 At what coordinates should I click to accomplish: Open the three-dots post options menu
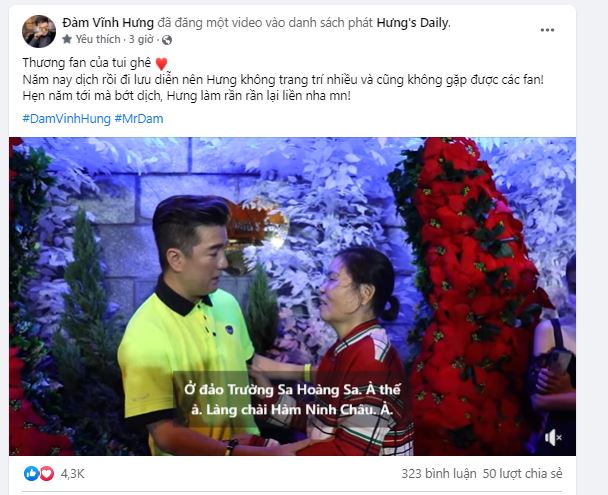[547, 30]
